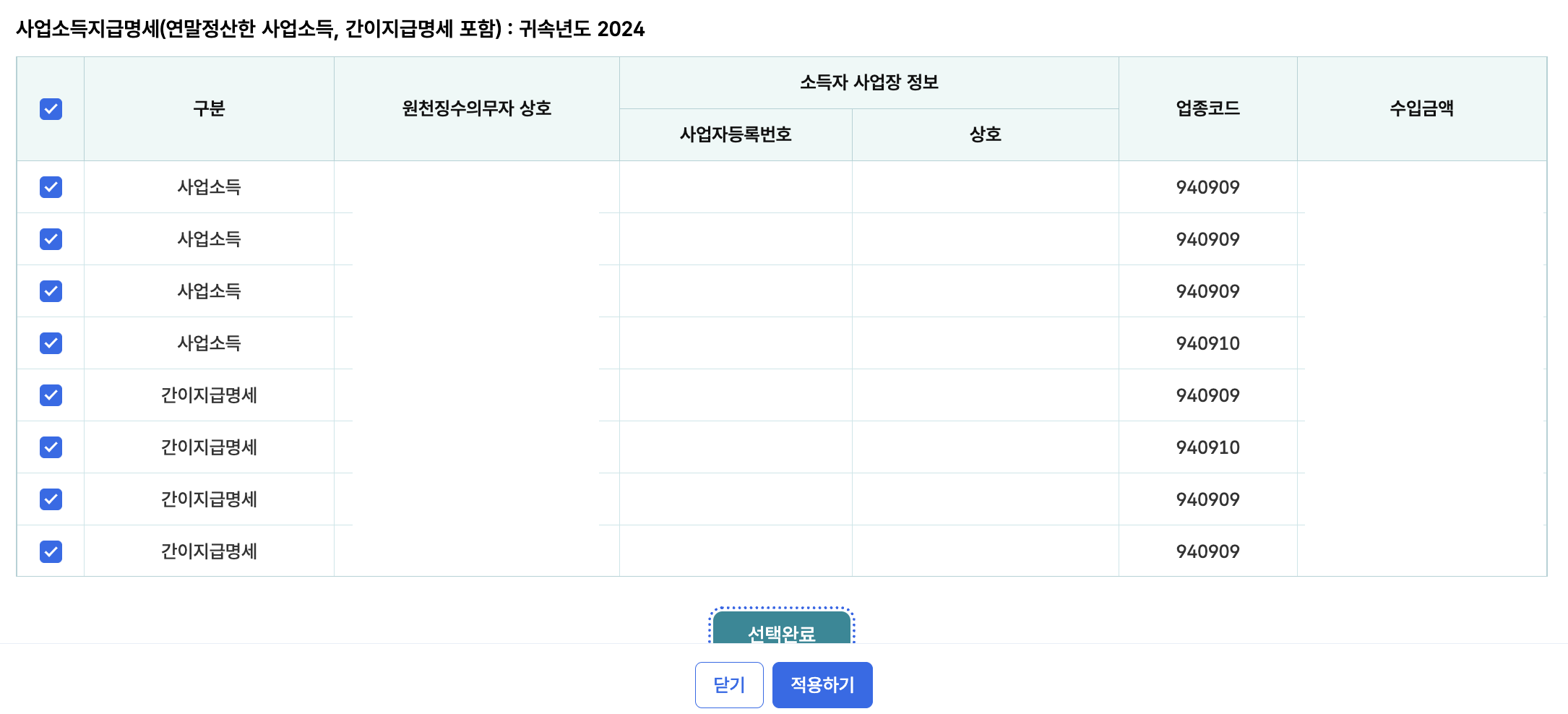Image resolution: width=1568 pixels, height=714 pixels.
Task: Click the 닫기 button to close
Action: coord(729,684)
